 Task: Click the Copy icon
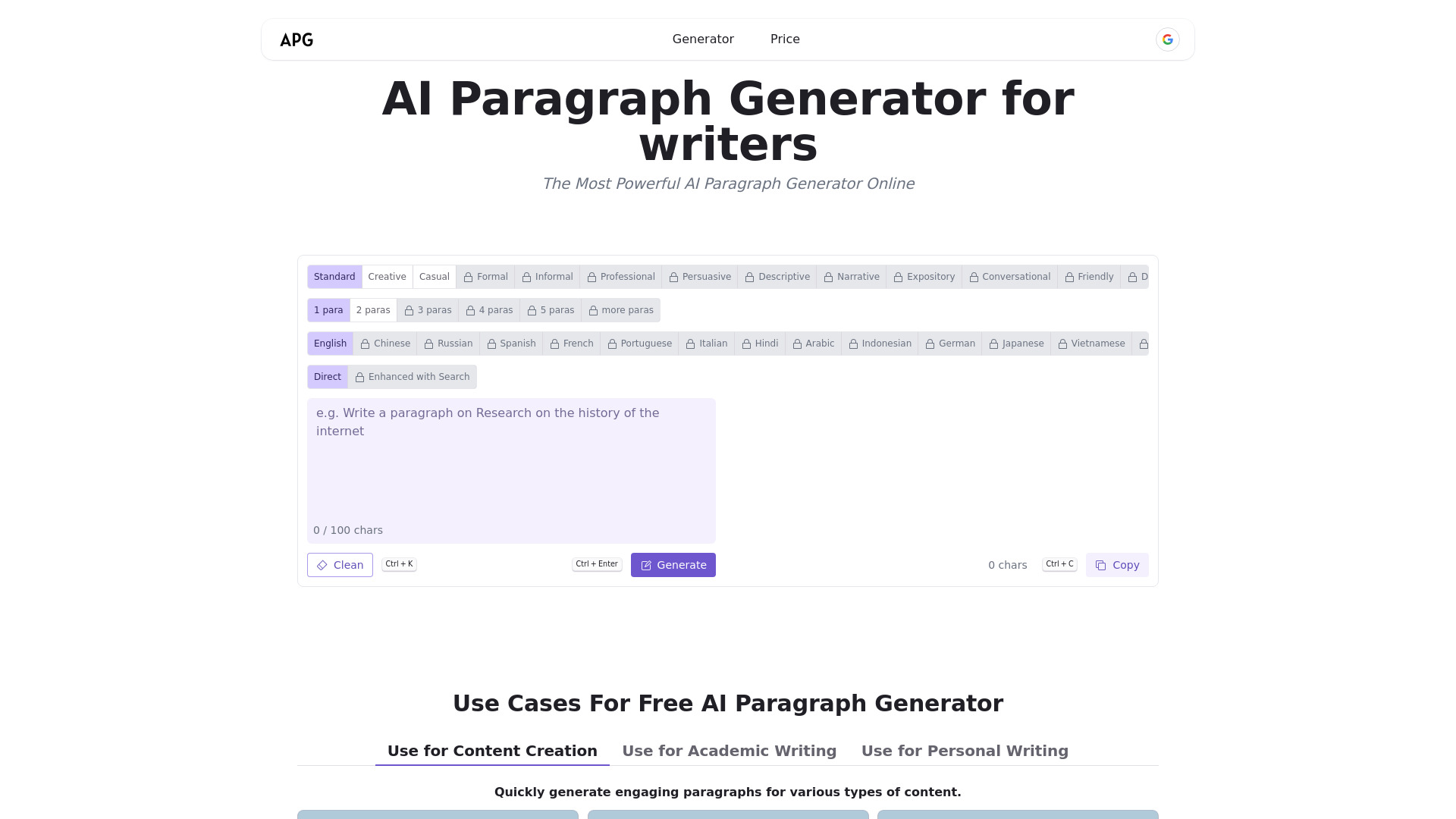(x=1101, y=565)
